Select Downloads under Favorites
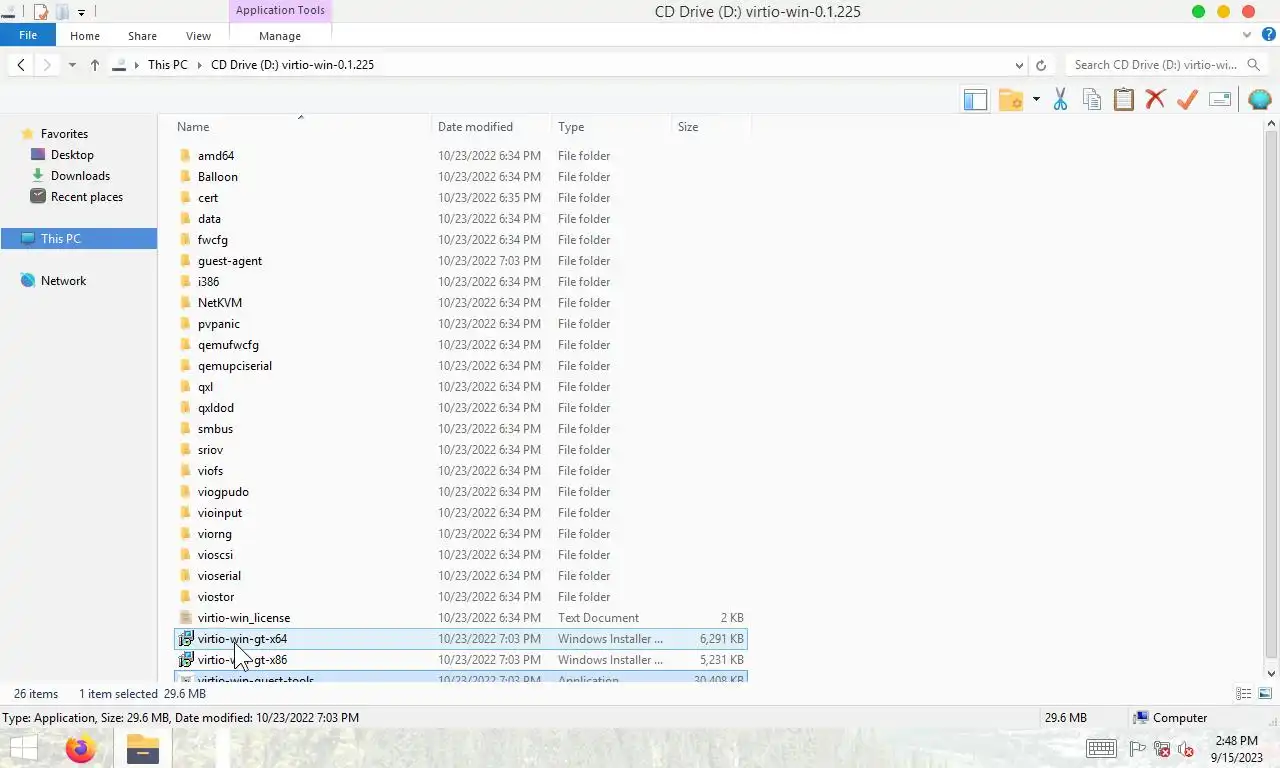The width and height of the screenshot is (1280, 768). (x=80, y=176)
